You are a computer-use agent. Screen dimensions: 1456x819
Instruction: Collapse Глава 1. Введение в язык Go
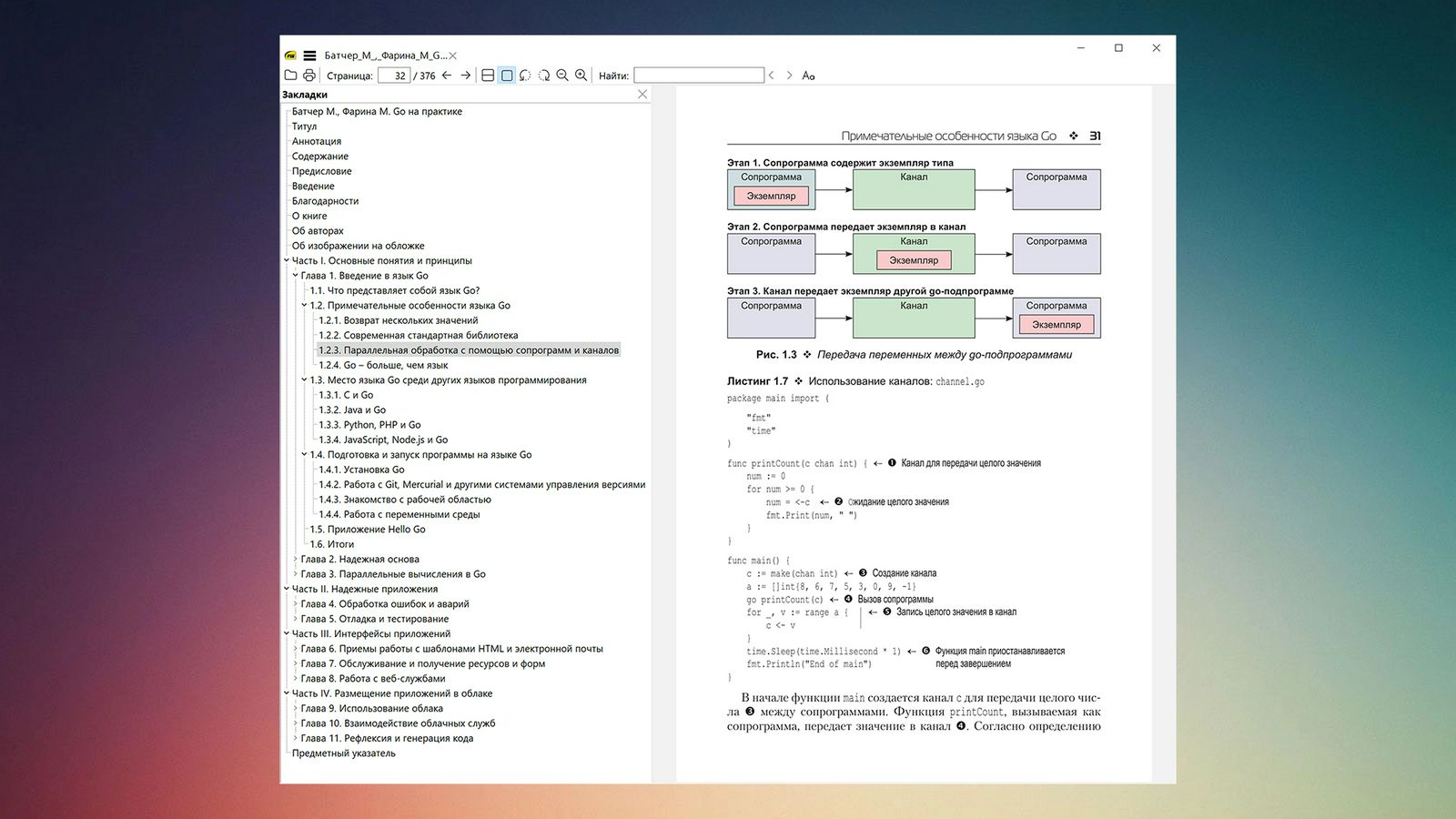(x=296, y=276)
